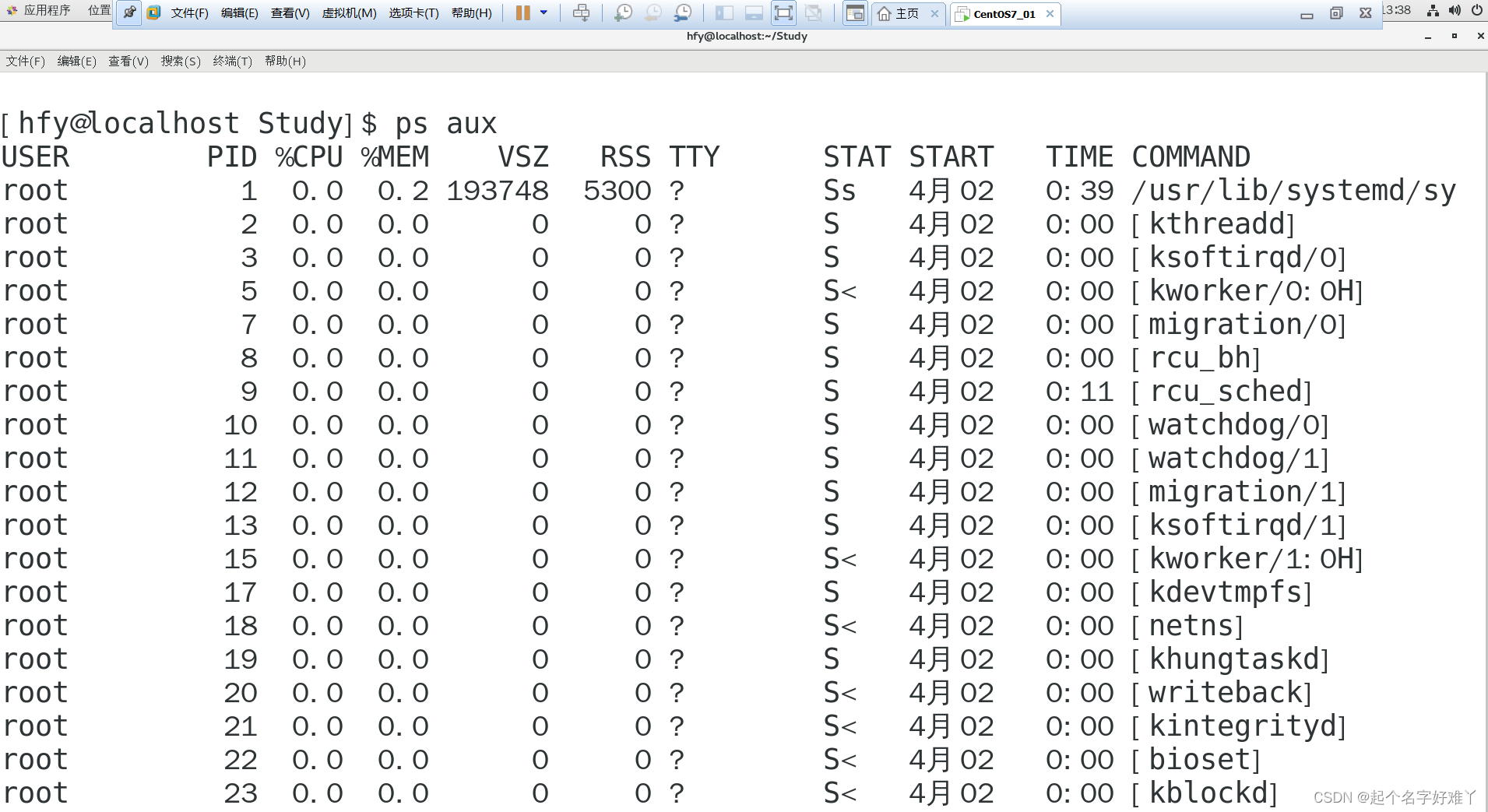Click the terminal title hfy@localhost:~/Study

[x=747, y=36]
